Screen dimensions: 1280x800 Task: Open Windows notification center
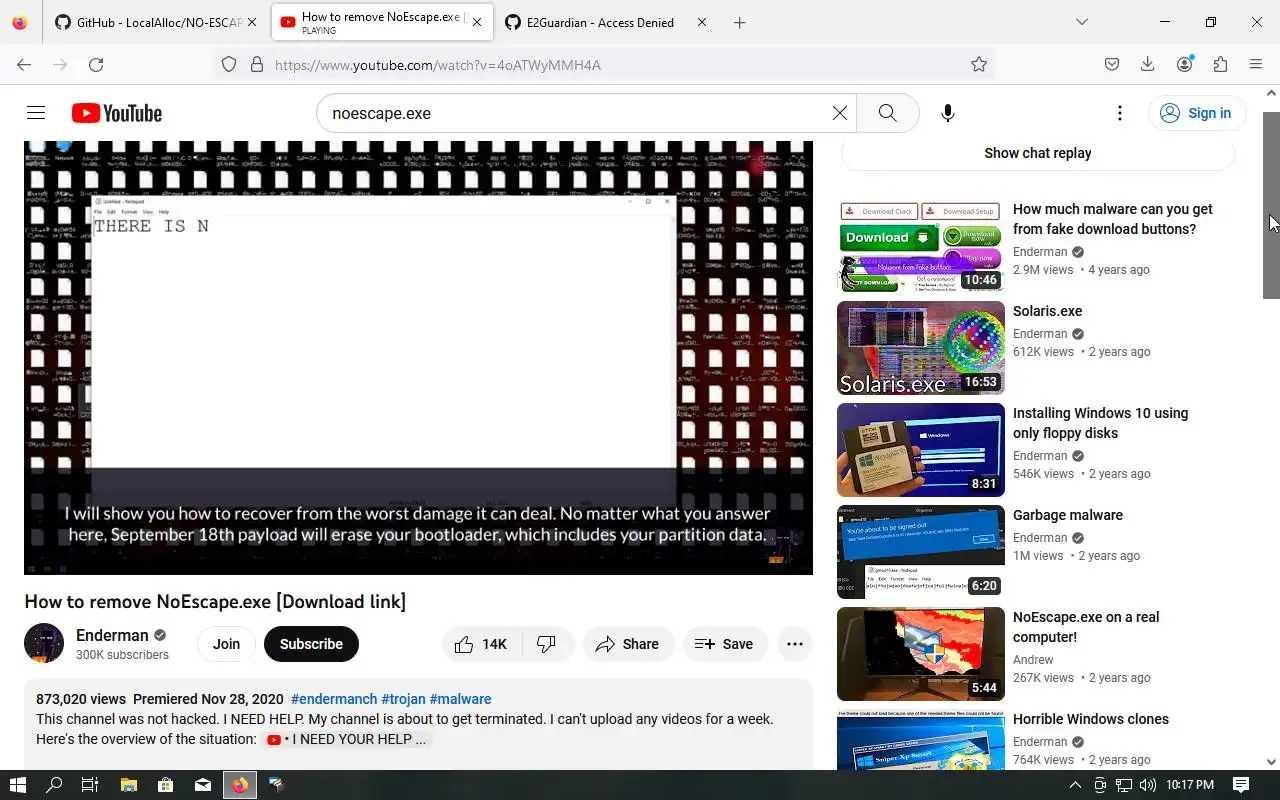pos(1241,785)
